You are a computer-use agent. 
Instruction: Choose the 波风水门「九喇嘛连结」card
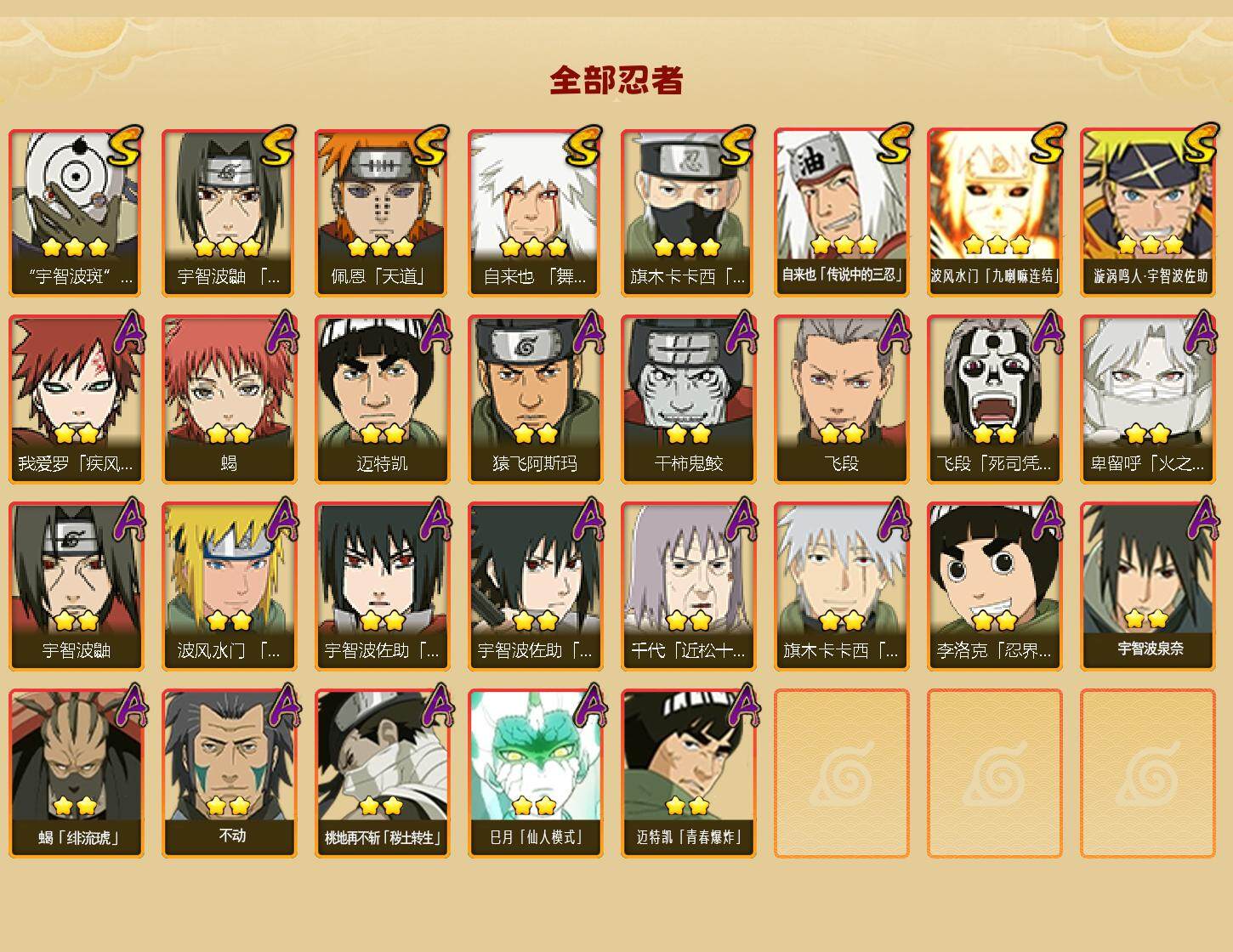point(994,212)
